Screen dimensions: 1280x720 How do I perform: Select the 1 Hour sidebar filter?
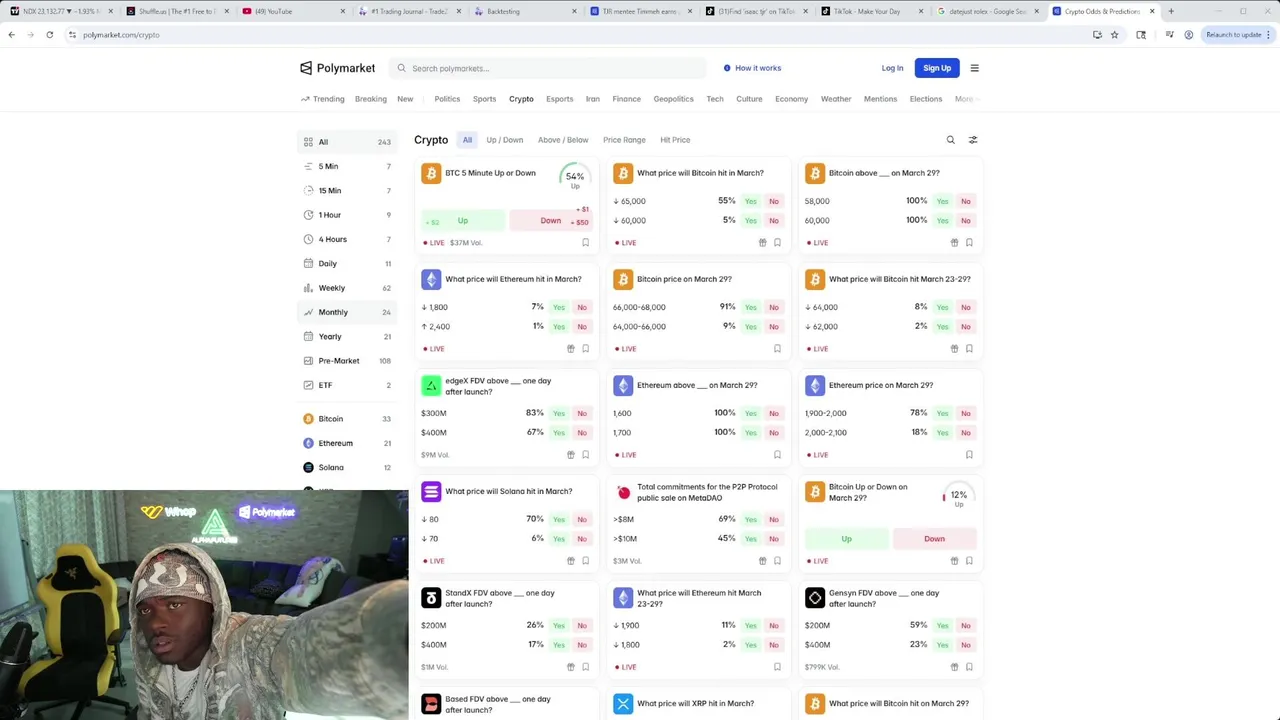pyautogui.click(x=347, y=215)
